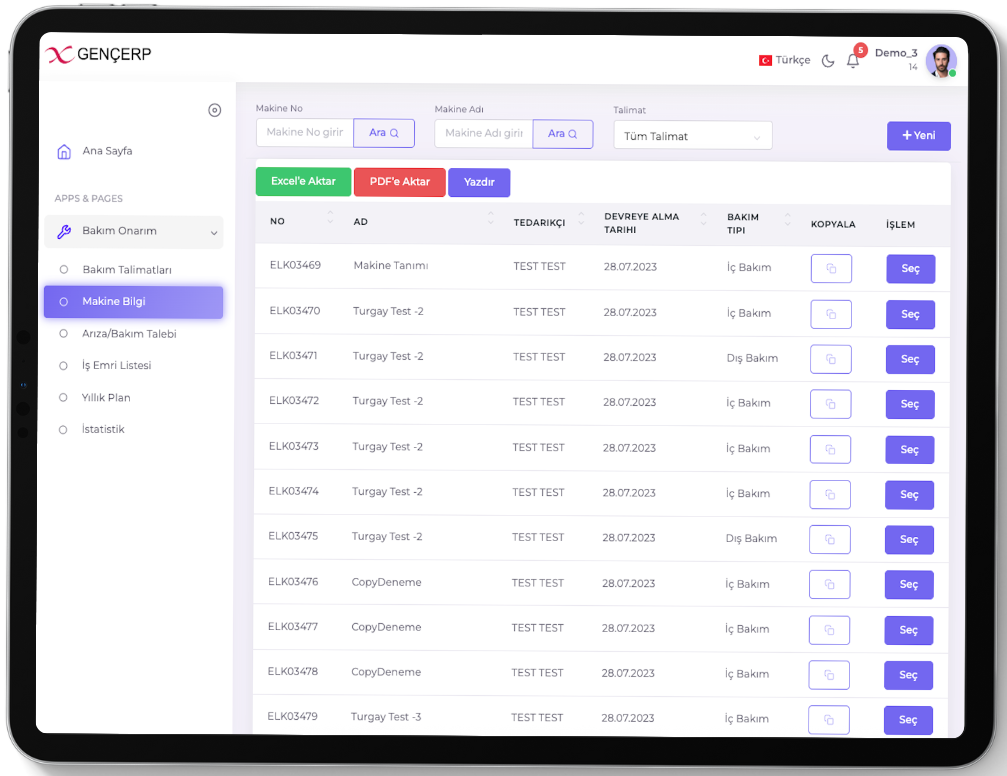
Task: Click Seç for ELK03471 row
Action: tap(910, 359)
